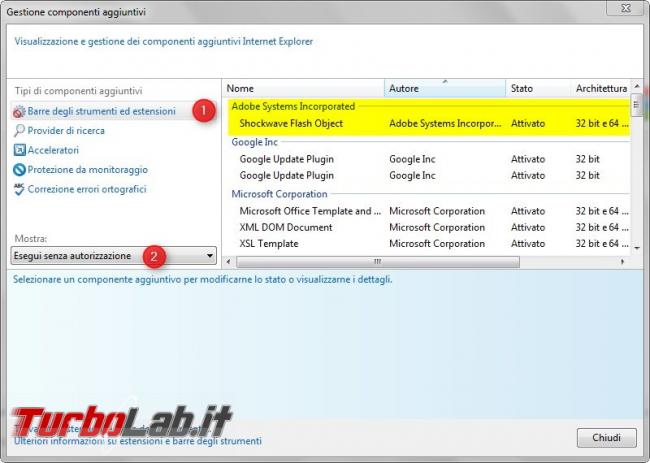
Task: Select Barre degli strumenti ed estensioni
Action: [x=102, y=111]
